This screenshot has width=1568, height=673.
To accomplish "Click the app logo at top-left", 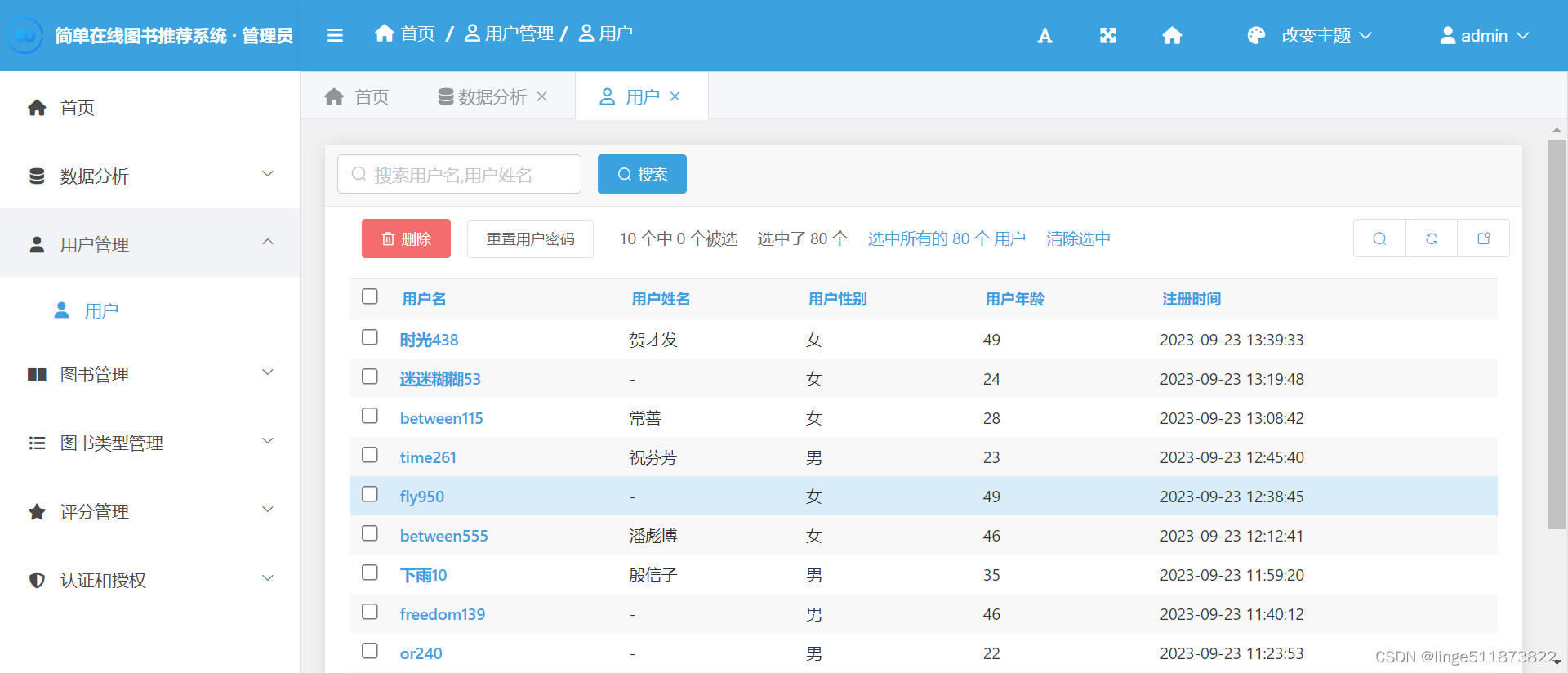I will (25, 35).
